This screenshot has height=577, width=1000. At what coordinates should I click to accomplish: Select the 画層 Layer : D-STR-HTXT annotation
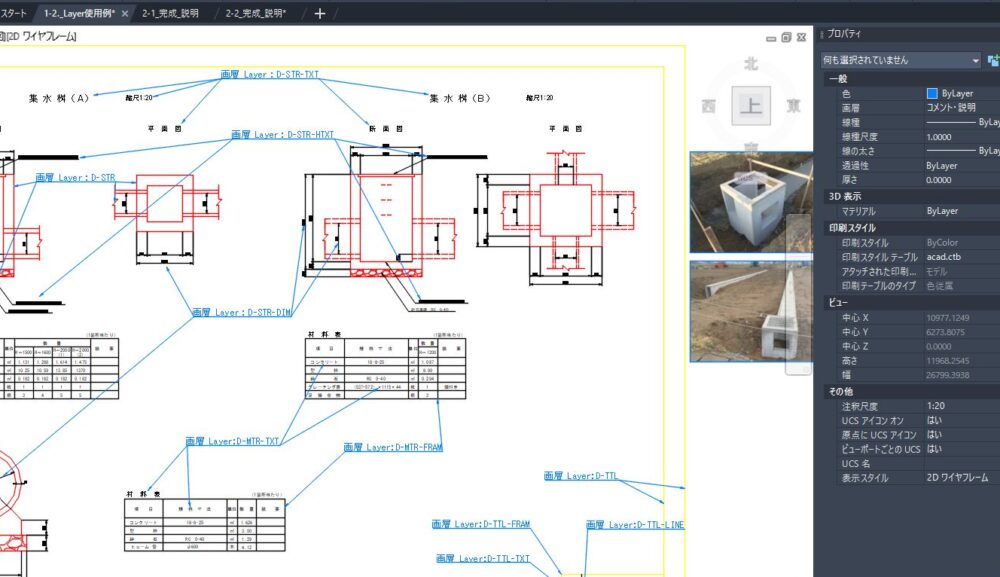coord(282,135)
